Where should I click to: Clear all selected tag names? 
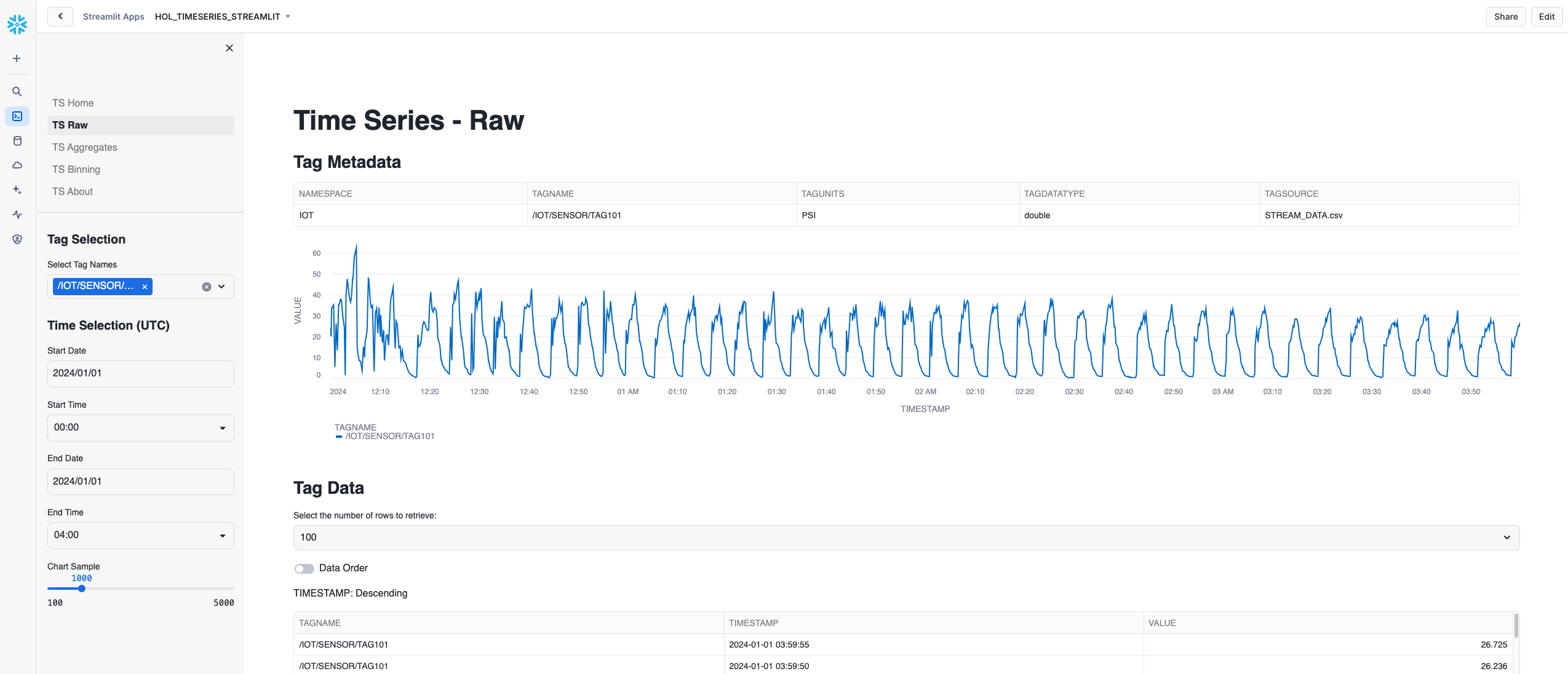tap(207, 287)
